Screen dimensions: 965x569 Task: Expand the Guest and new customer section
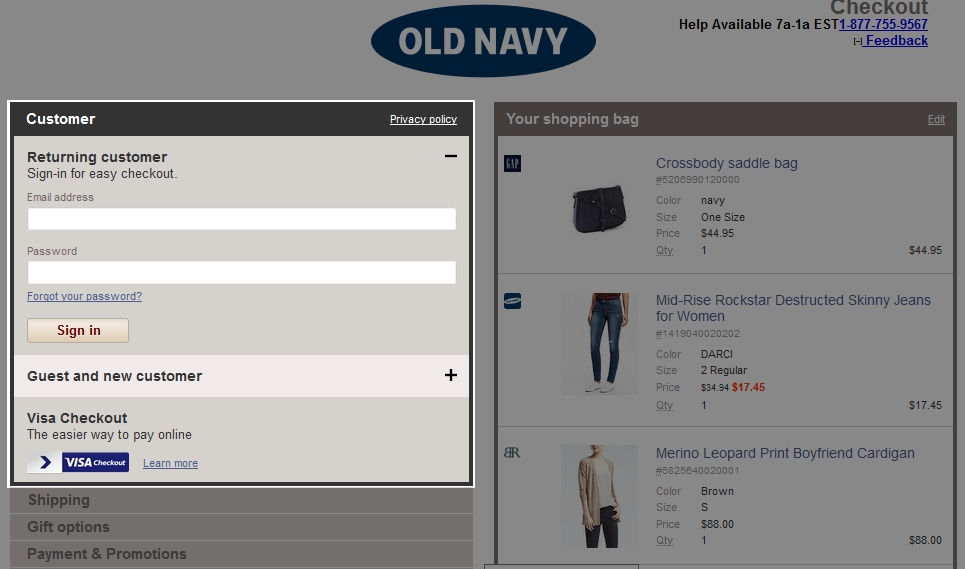coord(450,375)
